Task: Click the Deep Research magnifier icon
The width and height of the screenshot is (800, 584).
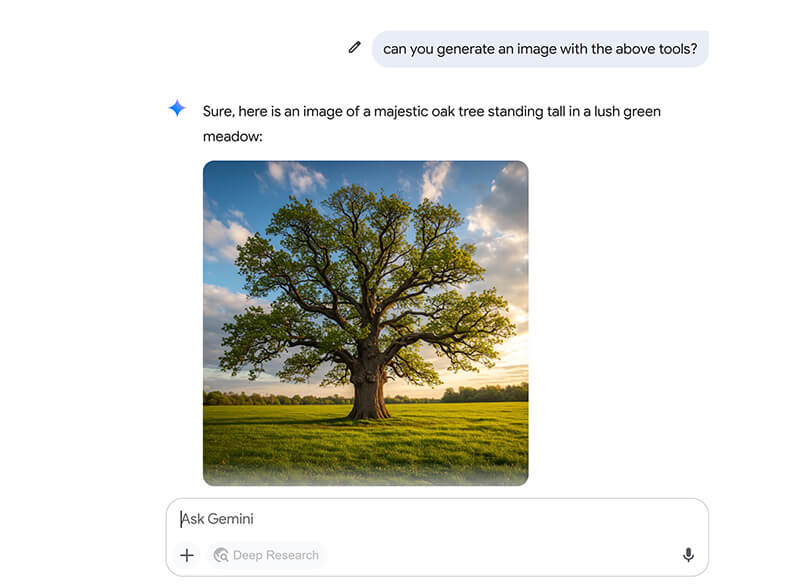Action: (x=221, y=555)
